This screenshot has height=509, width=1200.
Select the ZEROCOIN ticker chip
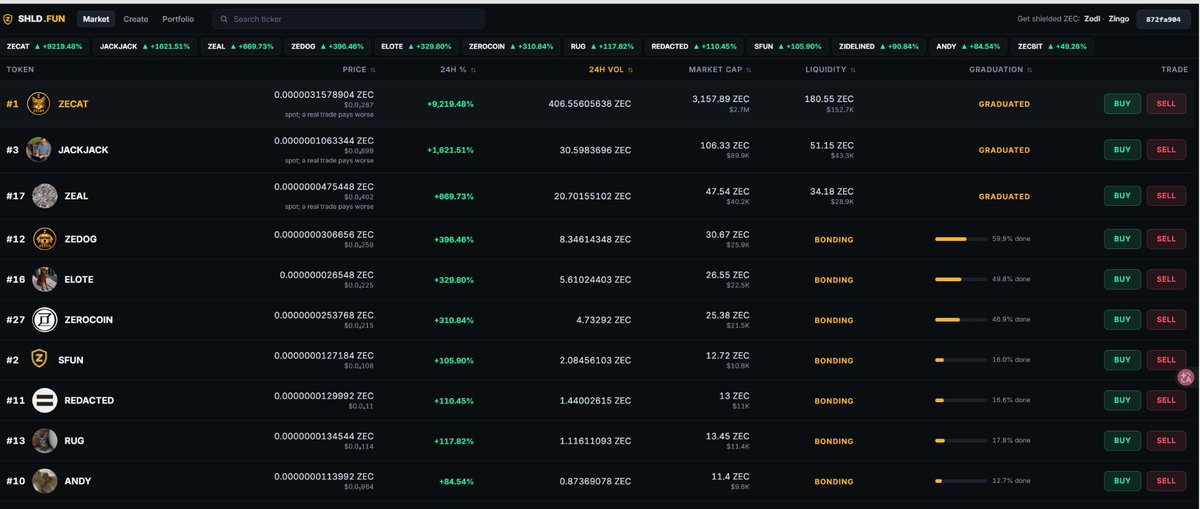[511, 46]
